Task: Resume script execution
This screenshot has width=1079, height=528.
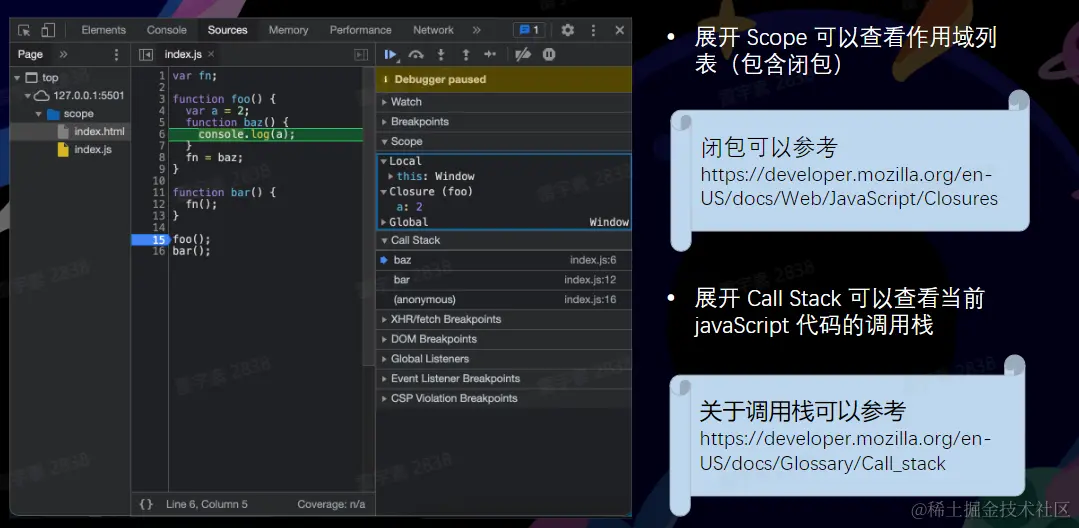Action: coord(391,54)
